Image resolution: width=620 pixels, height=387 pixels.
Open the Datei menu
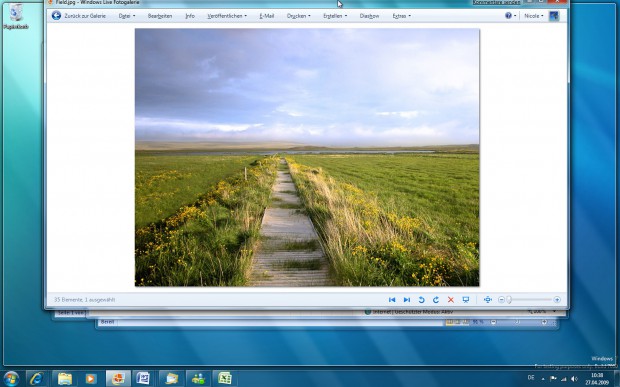point(127,16)
